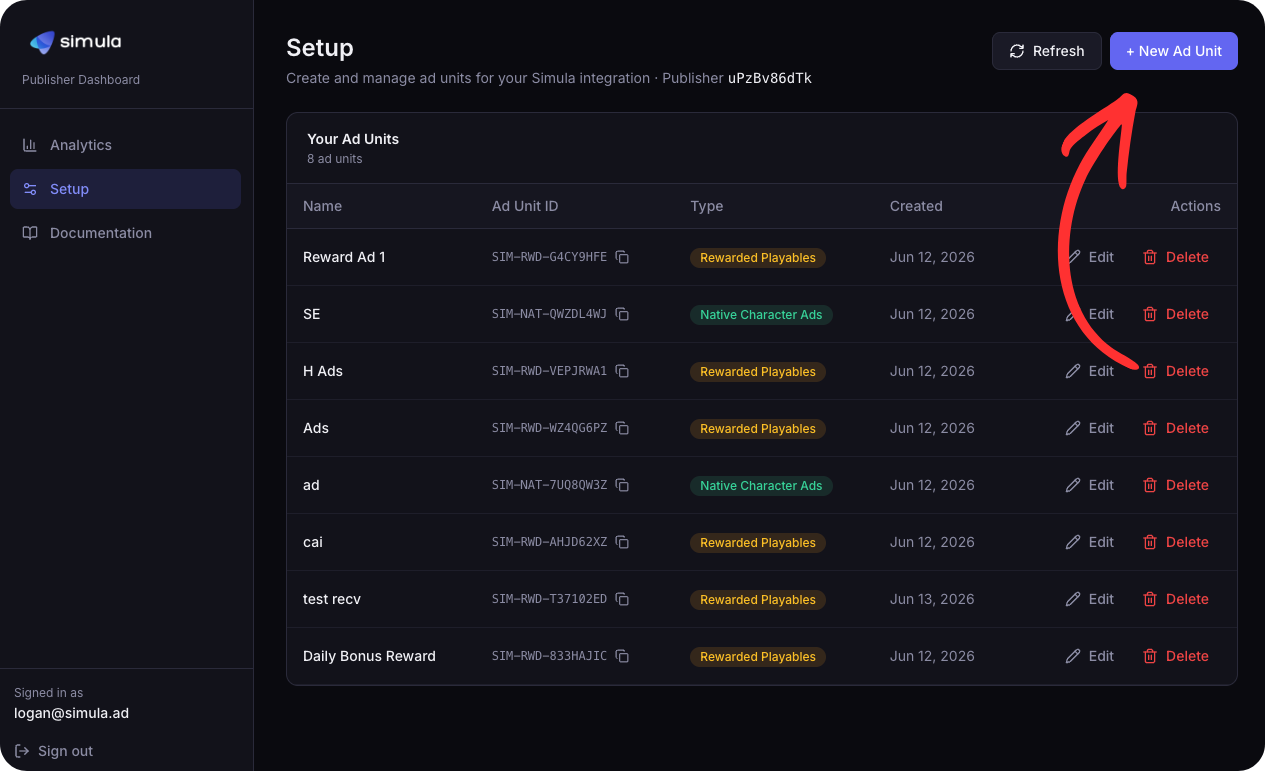1265x771 pixels.
Task: Select the publisher ID uPzBv86dTk
Action: pos(770,78)
